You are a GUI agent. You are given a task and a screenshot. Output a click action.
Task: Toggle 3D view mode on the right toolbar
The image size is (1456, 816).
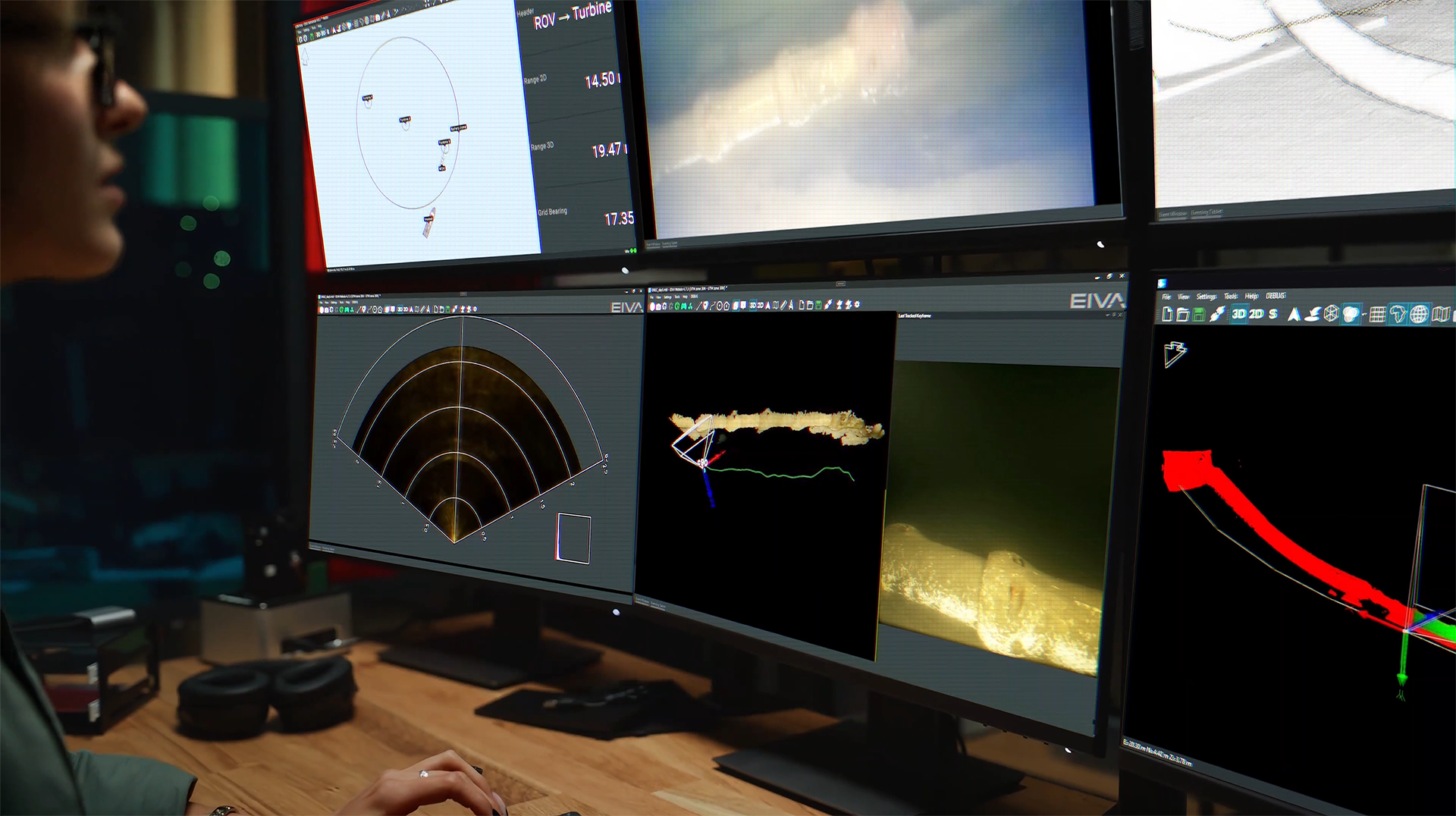(x=1238, y=313)
